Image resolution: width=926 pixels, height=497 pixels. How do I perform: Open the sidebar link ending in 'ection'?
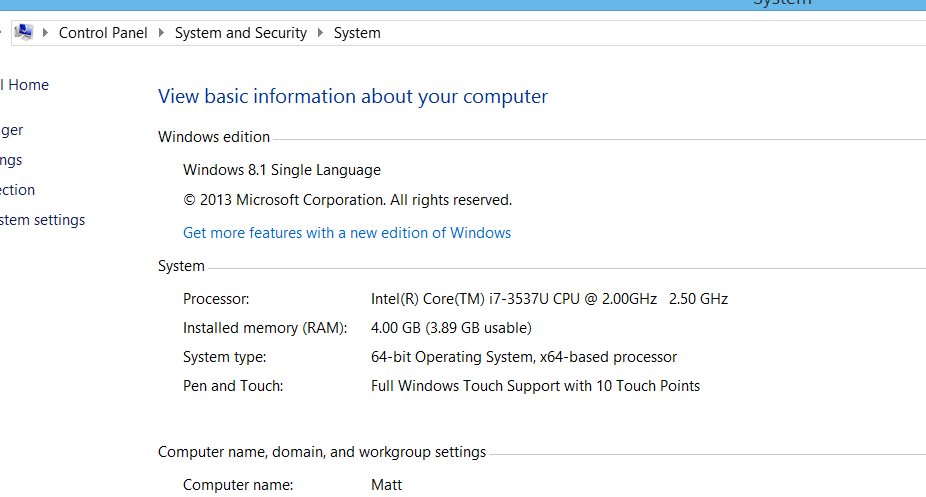17,190
